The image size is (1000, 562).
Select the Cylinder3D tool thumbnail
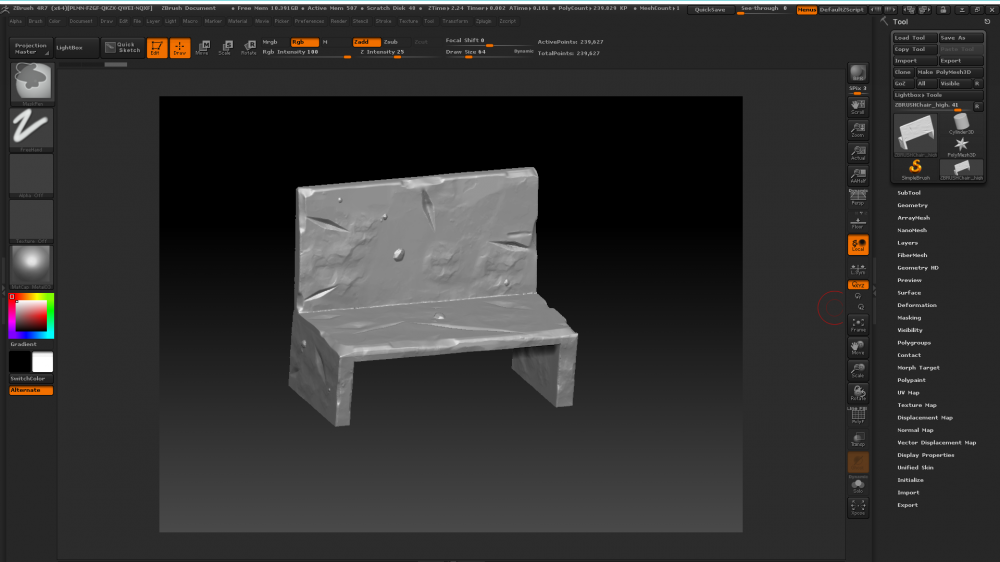tap(961, 124)
